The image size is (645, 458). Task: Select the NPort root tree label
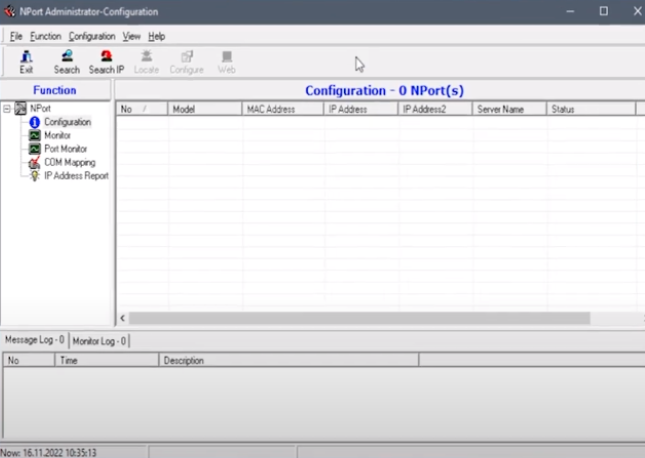(40, 108)
